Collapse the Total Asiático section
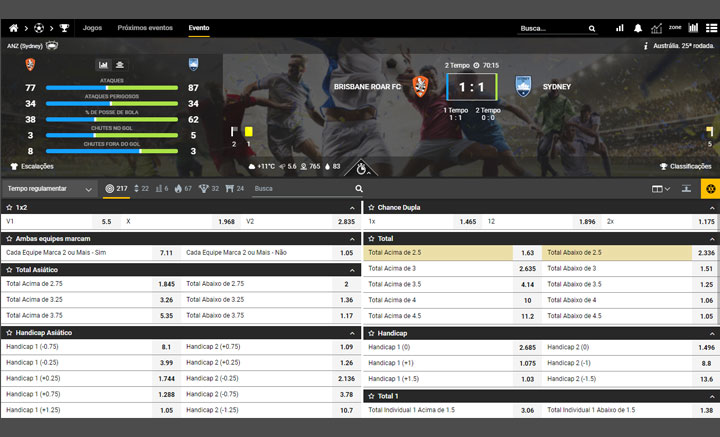Screen dimensions: 720x437 (x=352, y=270)
